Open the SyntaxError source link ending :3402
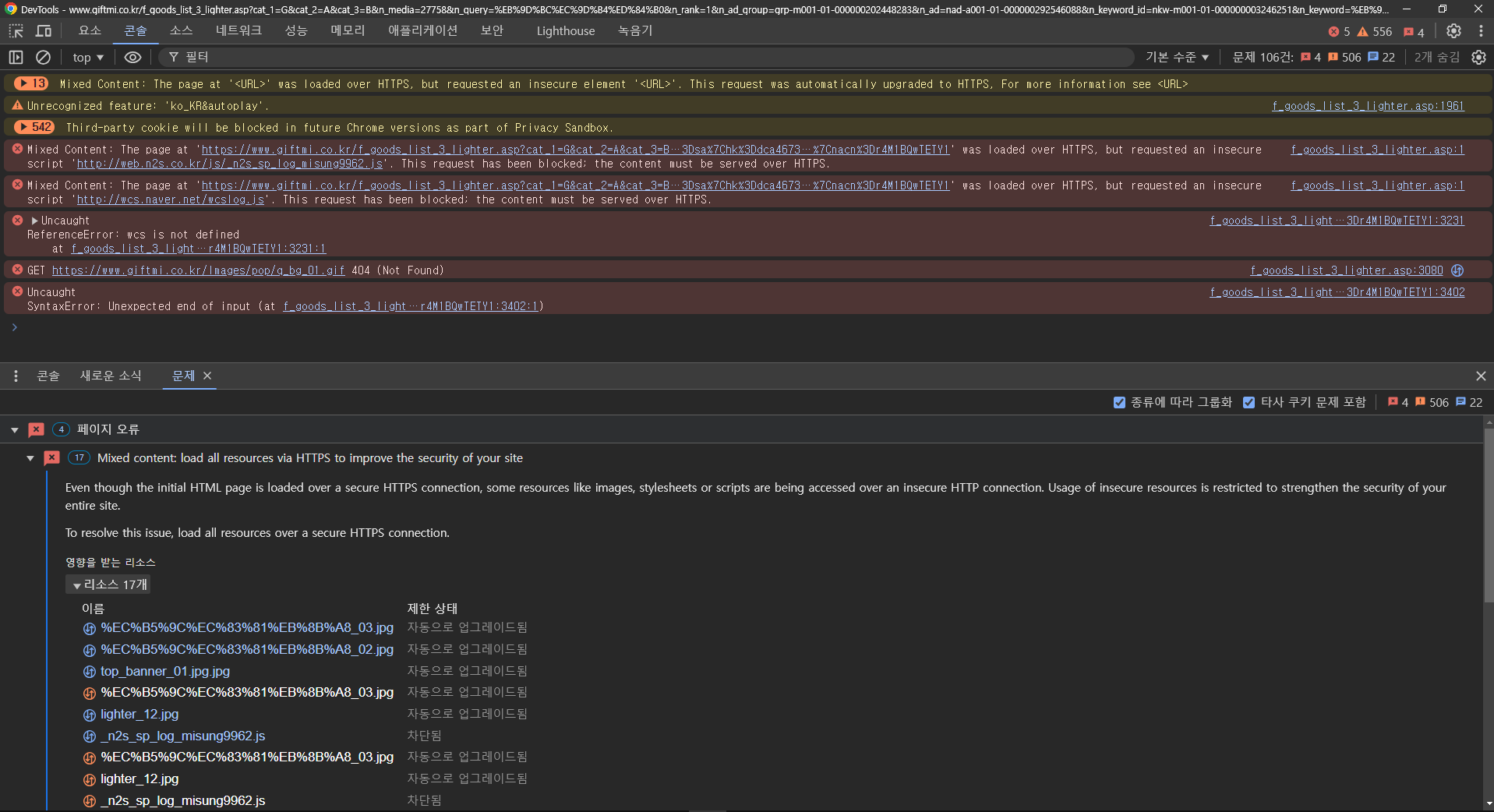 [1337, 292]
